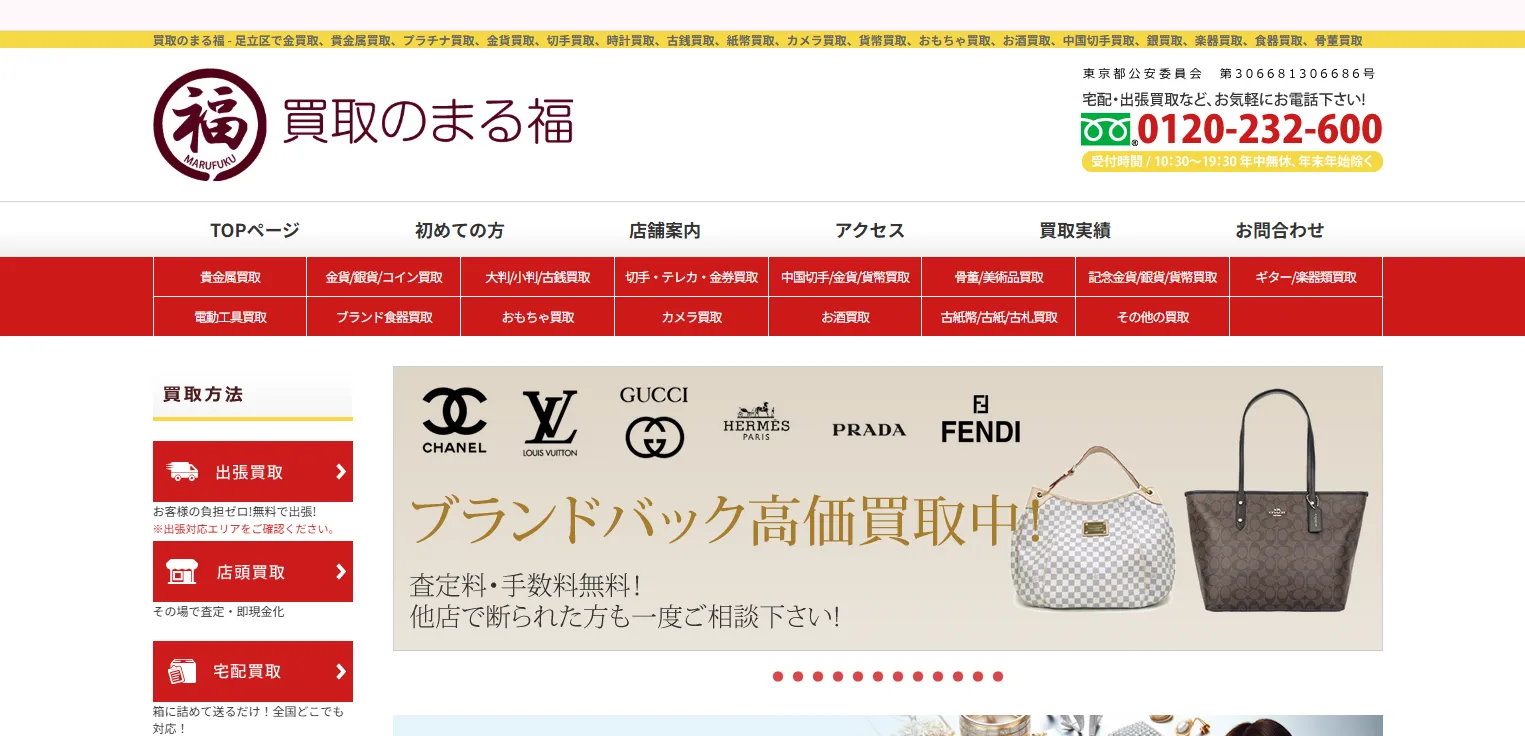Click the truck icon beside 出張買取
This screenshot has height=736, width=1525.
click(x=182, y=472)
